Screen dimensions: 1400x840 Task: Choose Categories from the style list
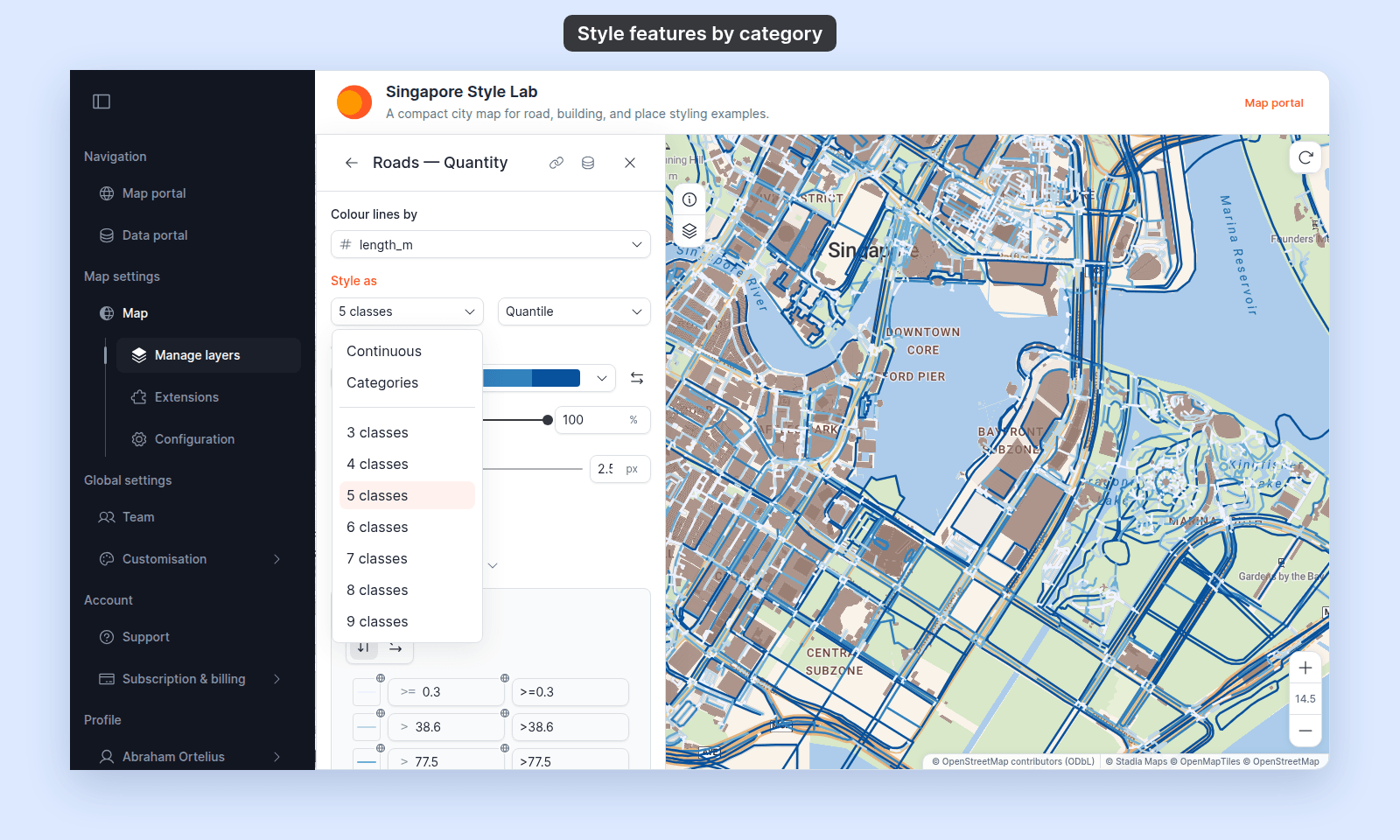point(407,382)
